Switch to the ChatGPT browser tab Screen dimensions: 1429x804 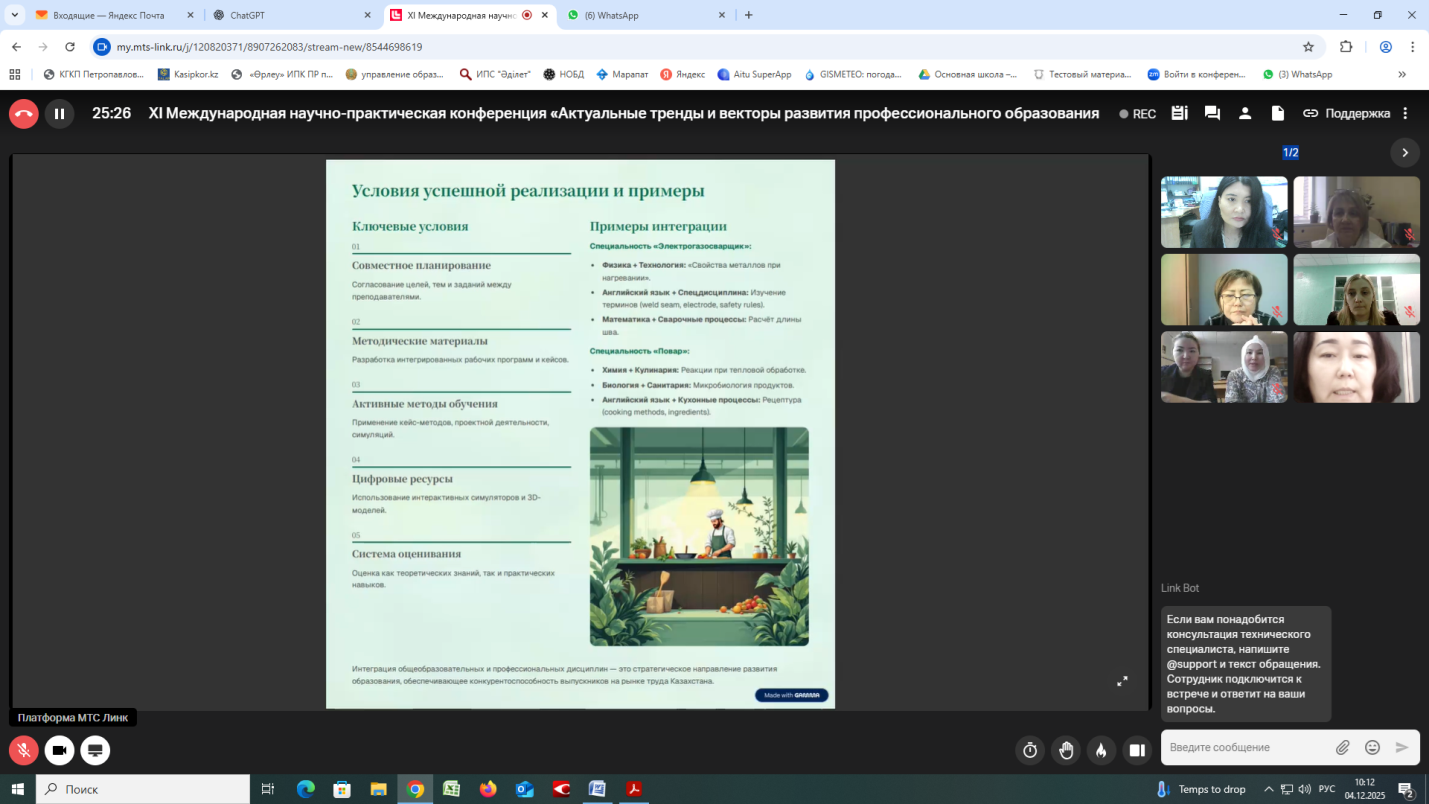[285, 15]
